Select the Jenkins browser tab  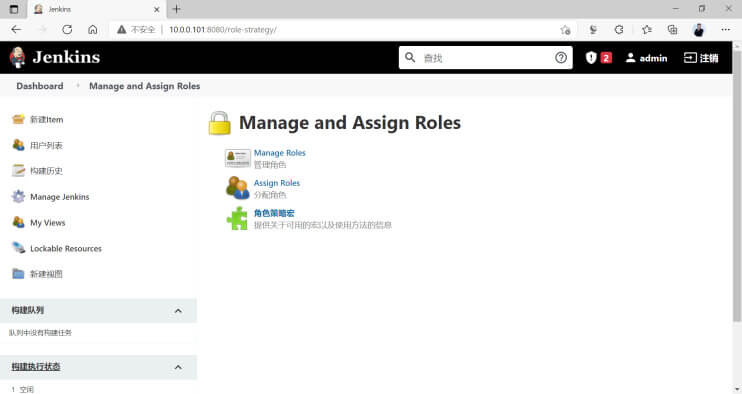(97, 9)
